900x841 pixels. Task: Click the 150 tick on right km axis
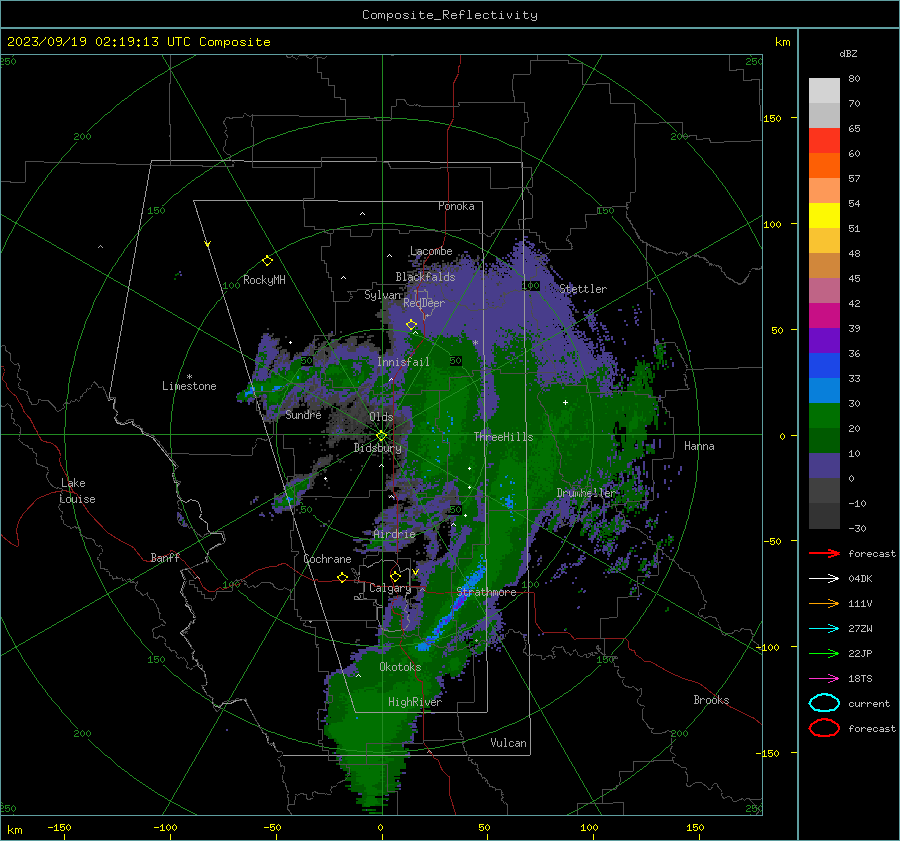pyautogui.click(x=773, y=118)
